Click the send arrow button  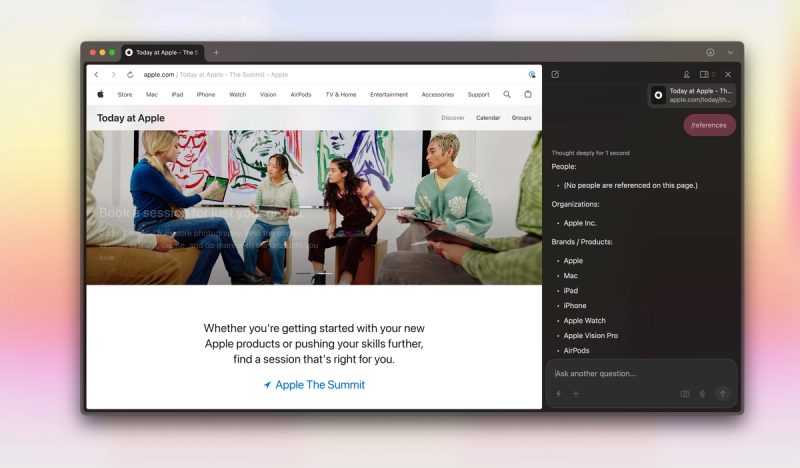pos(722,393)
